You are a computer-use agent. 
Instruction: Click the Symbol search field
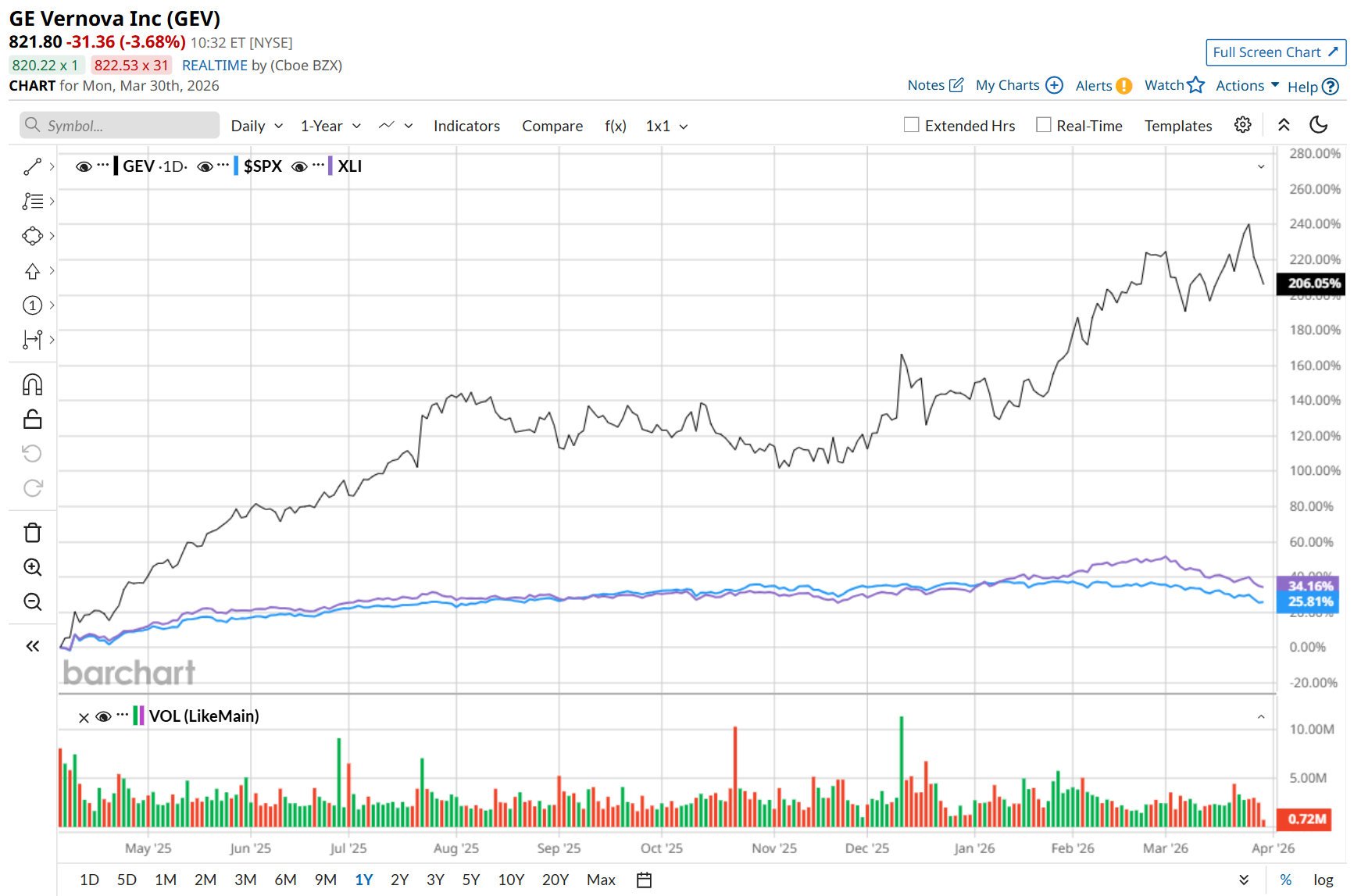120,125
